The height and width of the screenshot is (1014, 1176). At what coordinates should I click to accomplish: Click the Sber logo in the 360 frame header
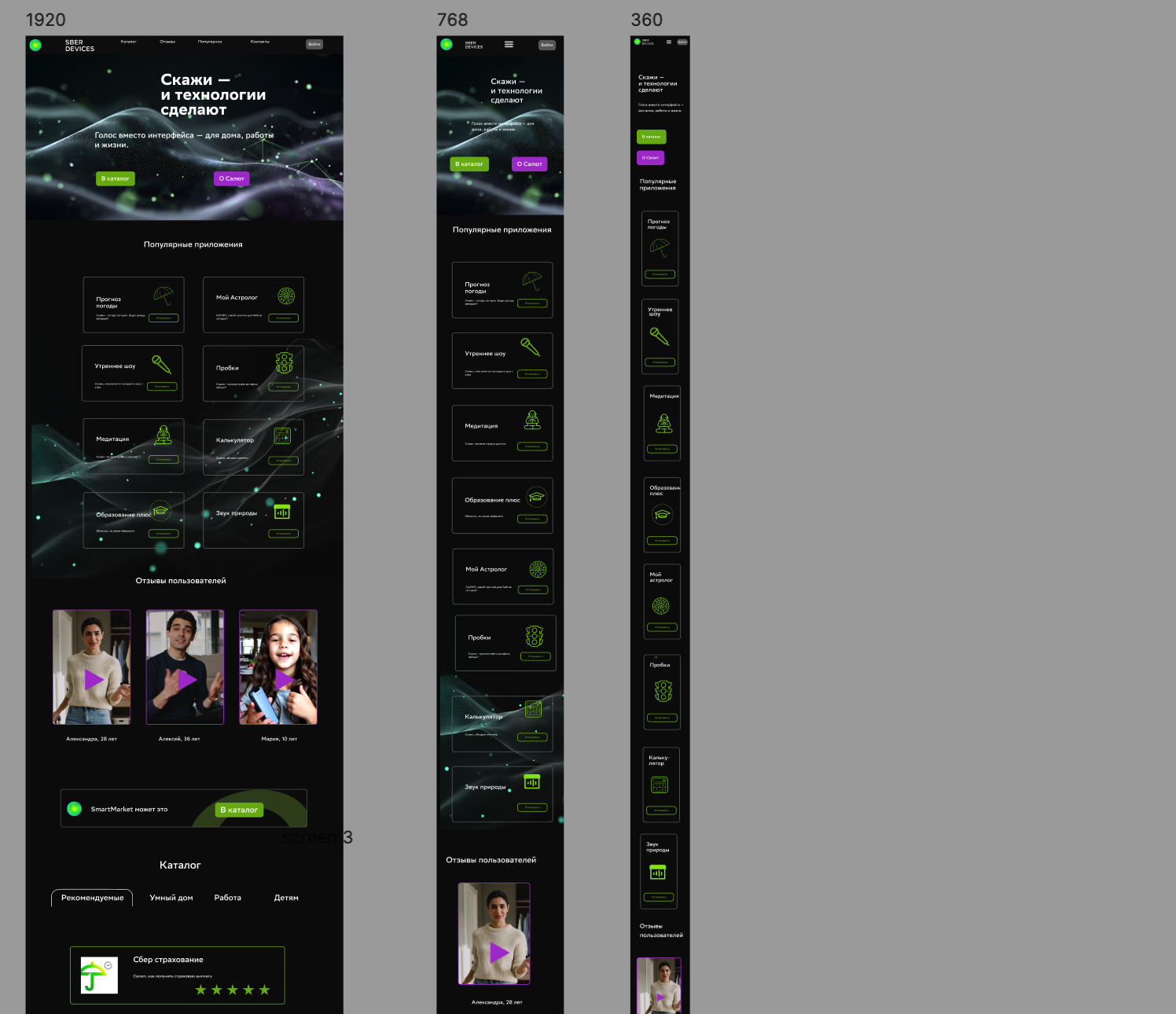click(638, 42)
